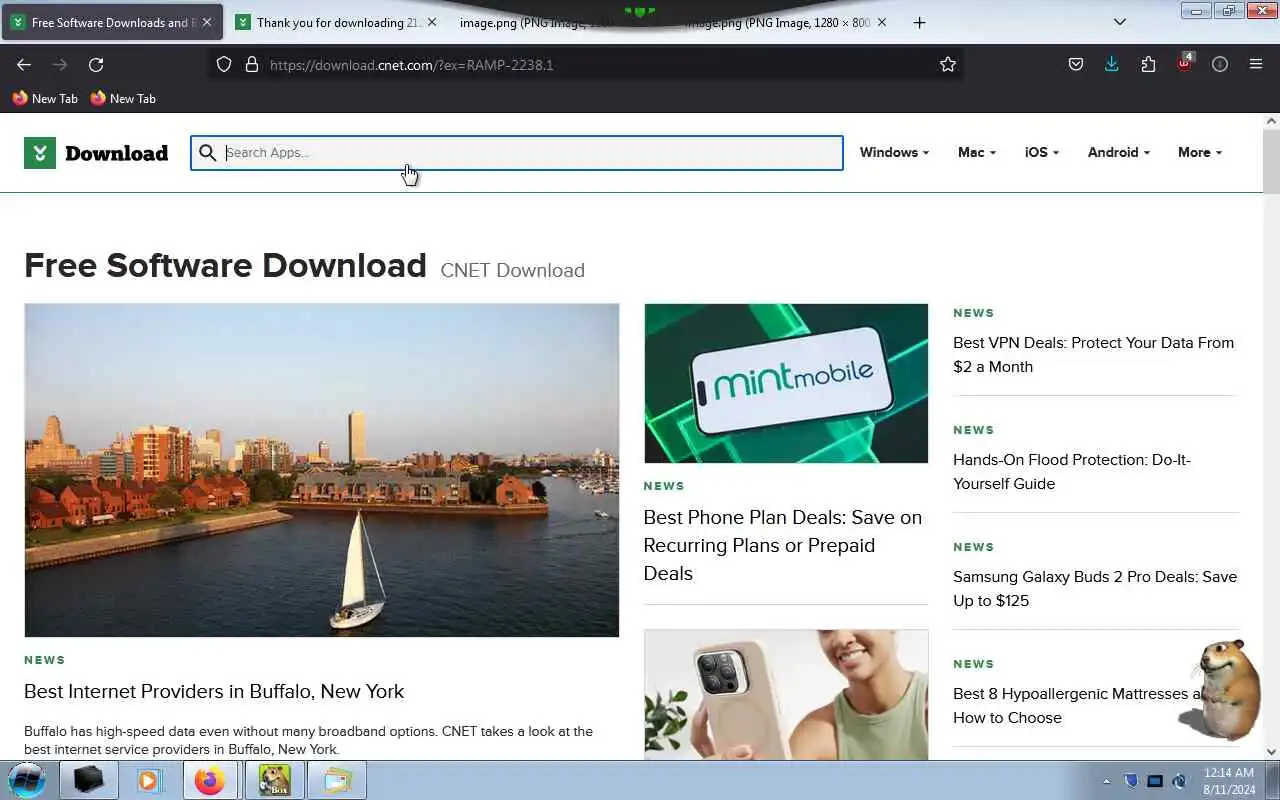Viewport: 1280px width, 800px height.
Task: Open the Pocket save icon
Action: [1076, 64]
